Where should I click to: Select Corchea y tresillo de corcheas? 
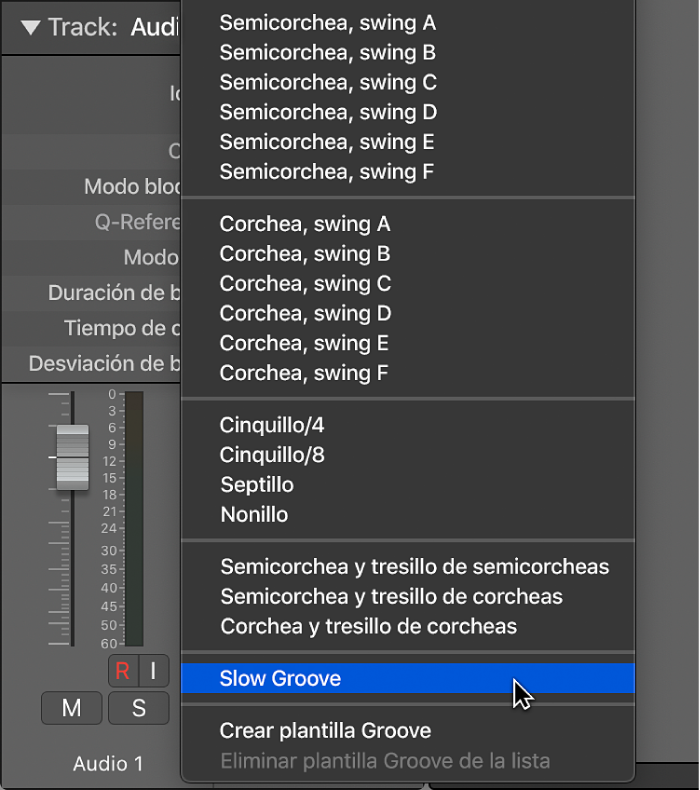368,627
